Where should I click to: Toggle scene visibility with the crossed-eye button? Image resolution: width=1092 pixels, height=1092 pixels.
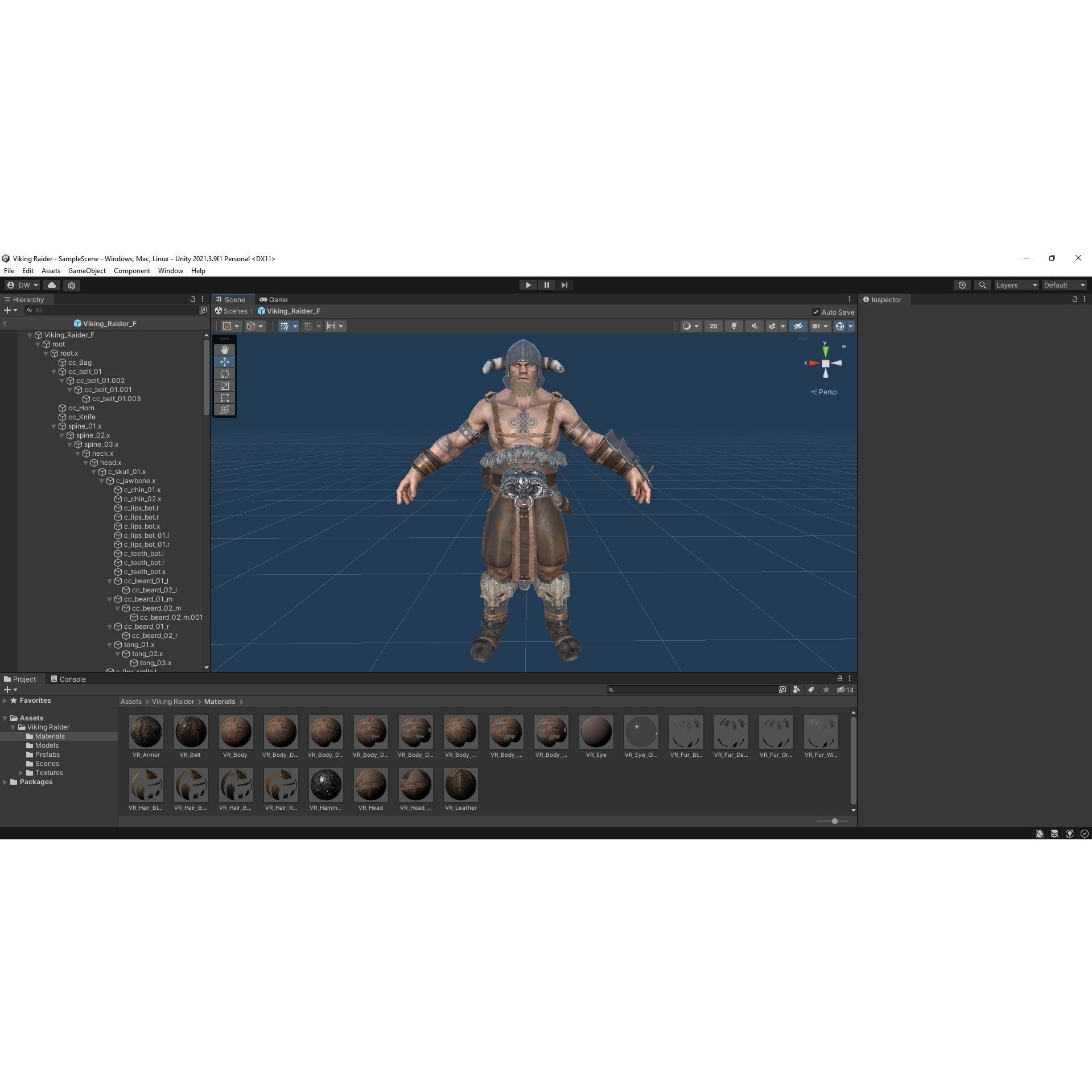point(798,325)
